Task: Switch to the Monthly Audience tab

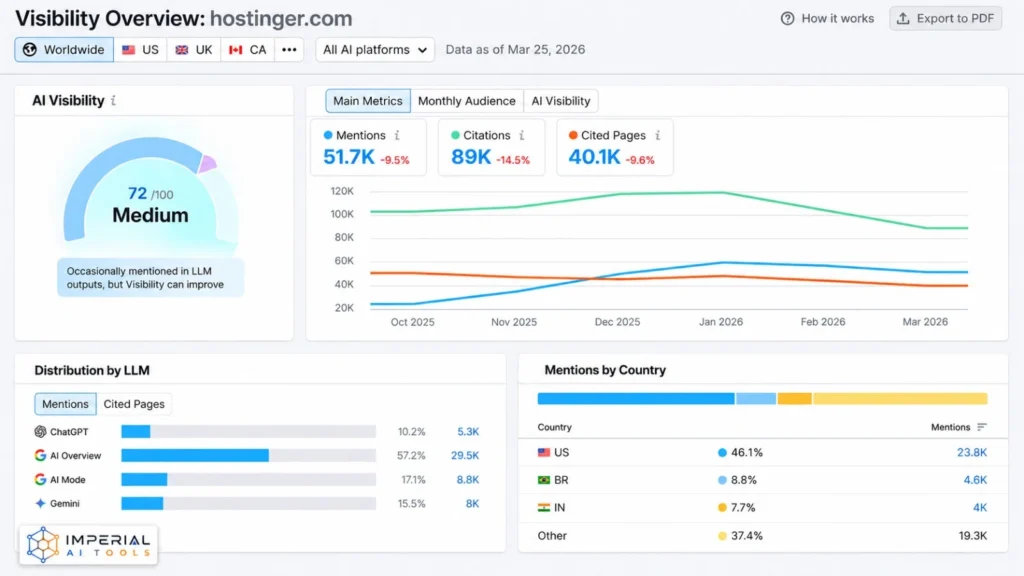Action: (x=466, y=101)
